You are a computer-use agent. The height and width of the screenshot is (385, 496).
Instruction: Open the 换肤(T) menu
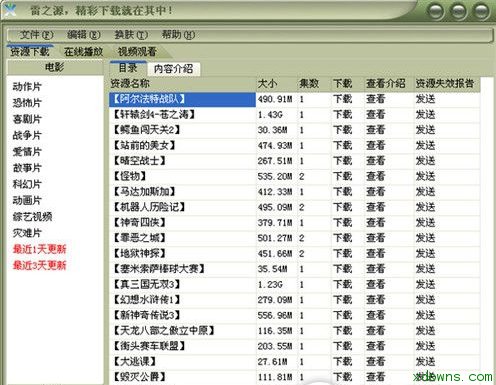coord(131,35)
